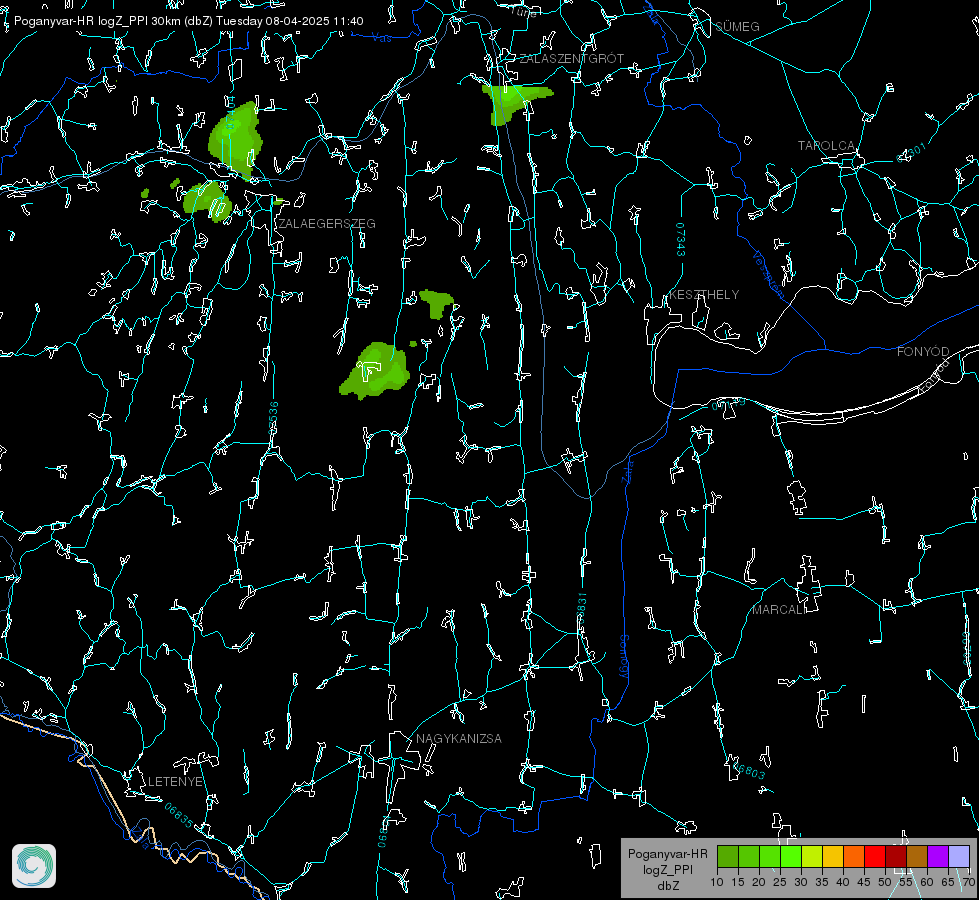Select the 65–70 dBZ lavender swatch

[x=958, y=857]
